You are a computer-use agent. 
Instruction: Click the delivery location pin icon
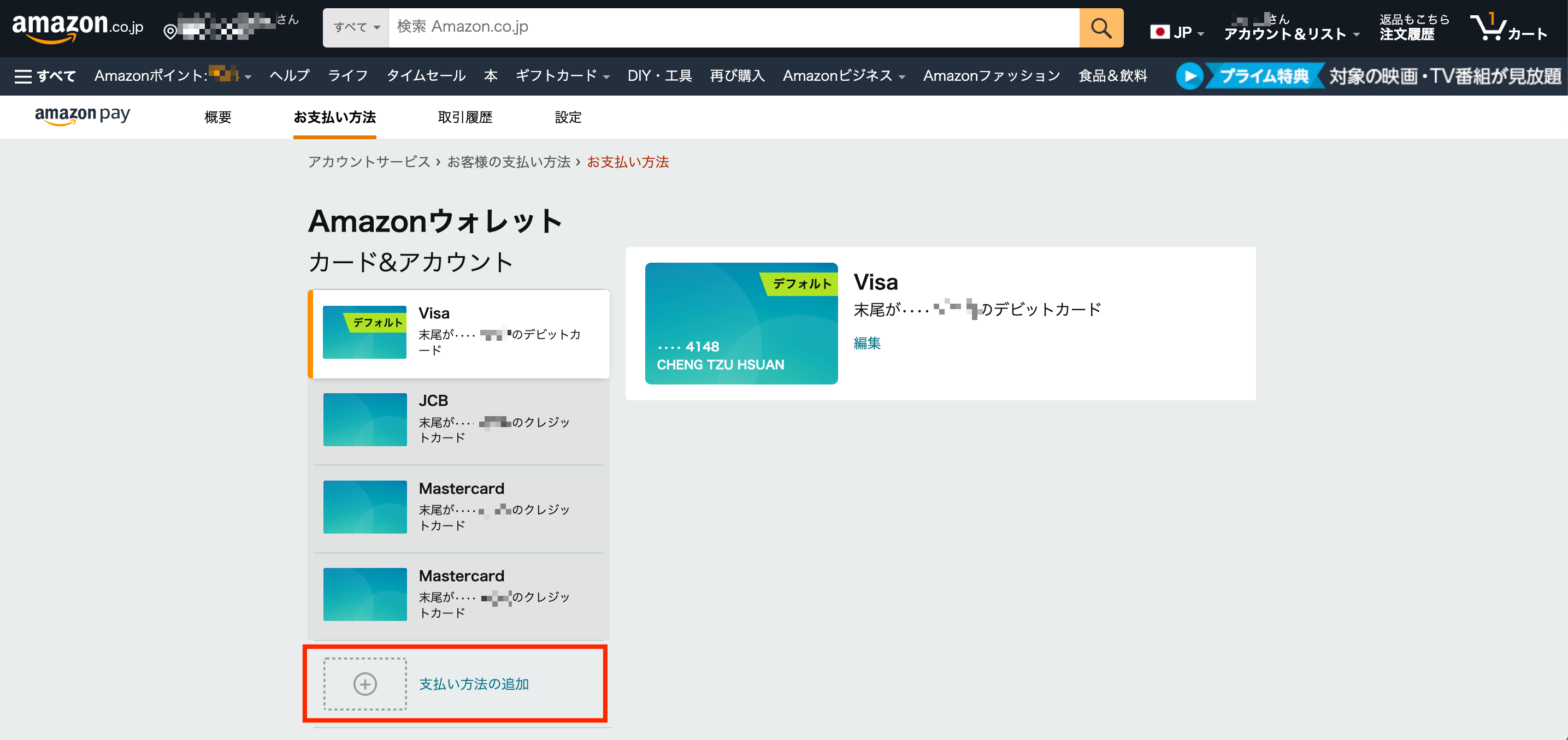170,32
